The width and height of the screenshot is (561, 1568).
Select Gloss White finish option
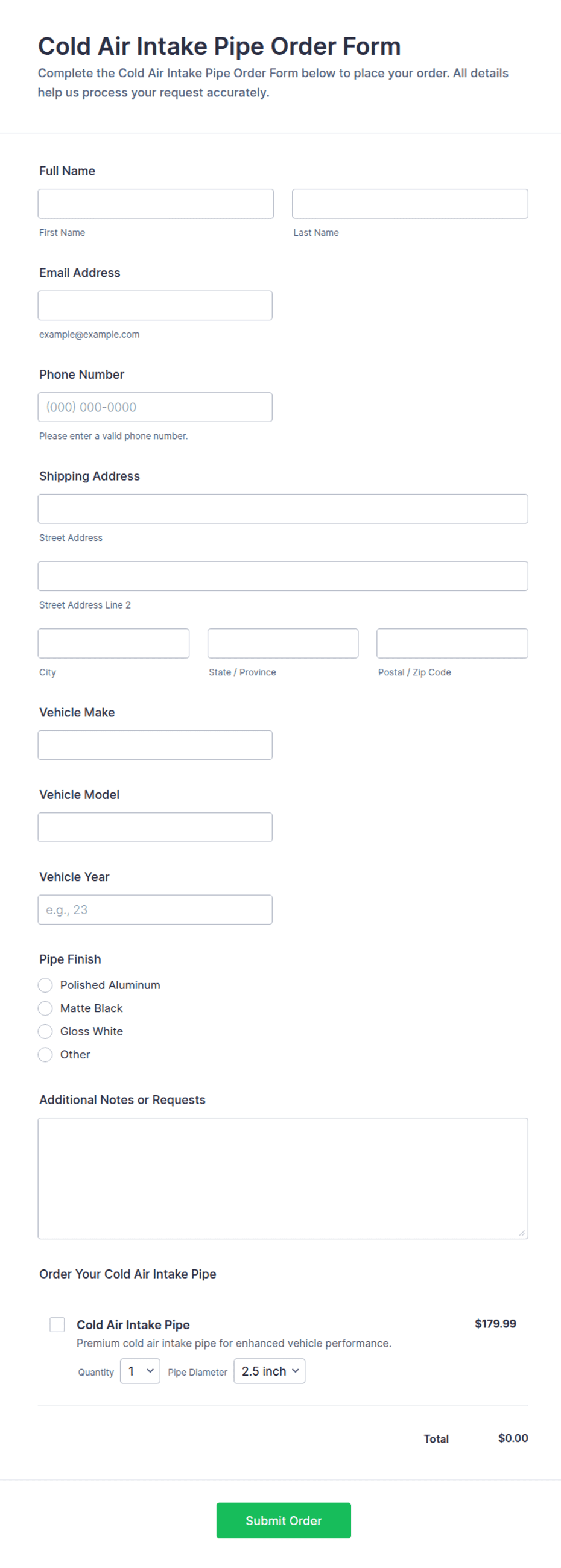[x=45, y=1031]
